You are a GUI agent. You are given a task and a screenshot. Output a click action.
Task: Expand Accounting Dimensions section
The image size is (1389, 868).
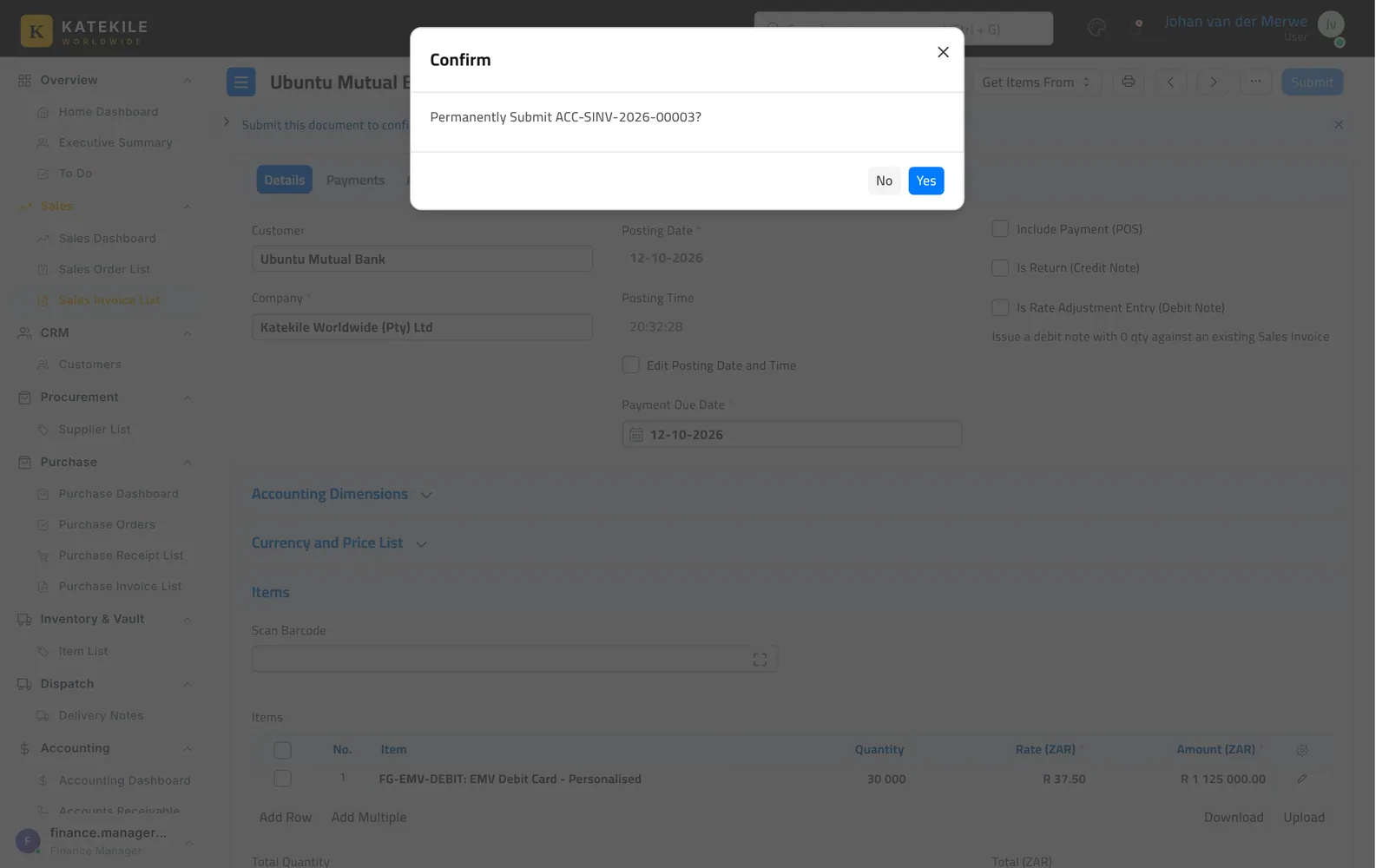click(341, 494)
